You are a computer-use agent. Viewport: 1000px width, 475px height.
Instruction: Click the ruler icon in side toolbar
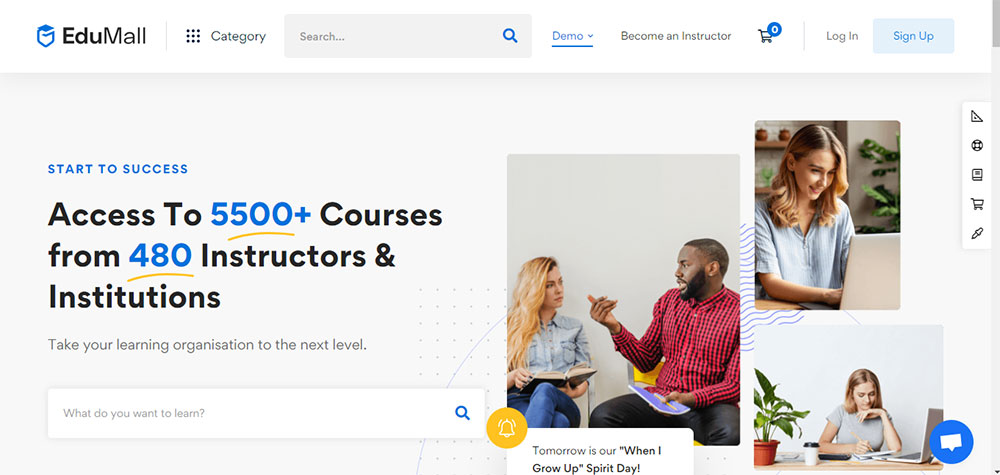[x=976, y=116]
